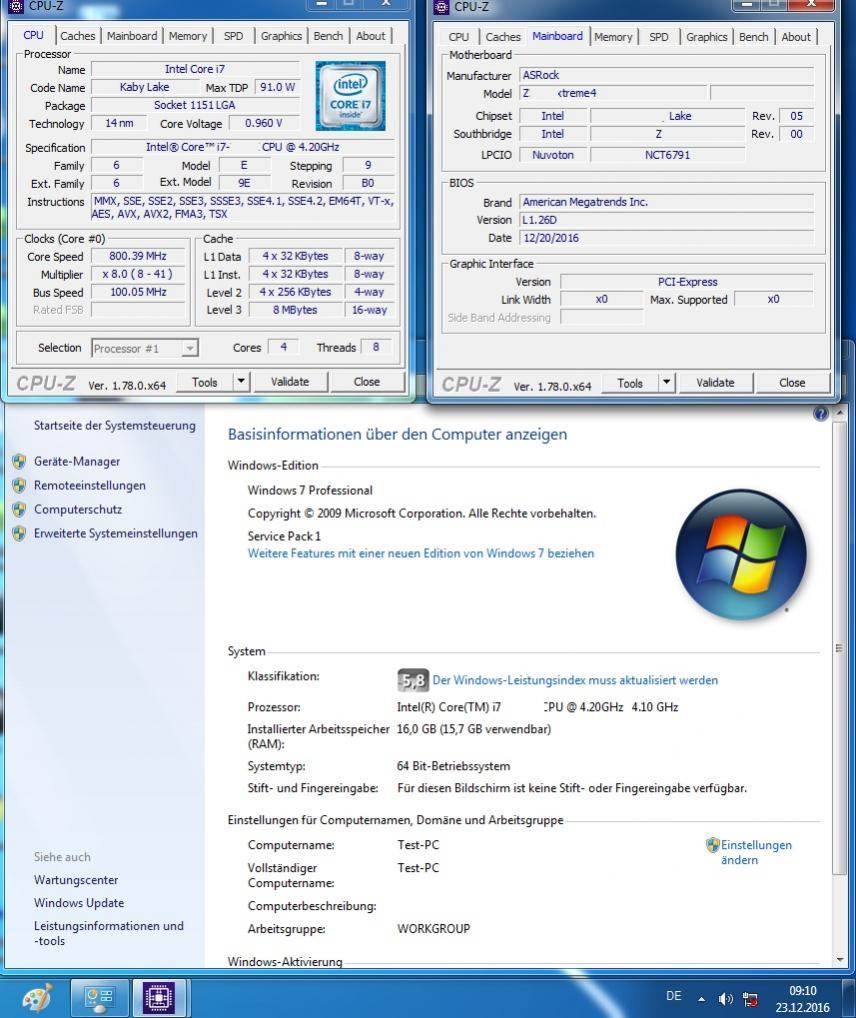Click 'Windows 7 Professional' edition text
856x1018 pixels.
click(310, 490)
